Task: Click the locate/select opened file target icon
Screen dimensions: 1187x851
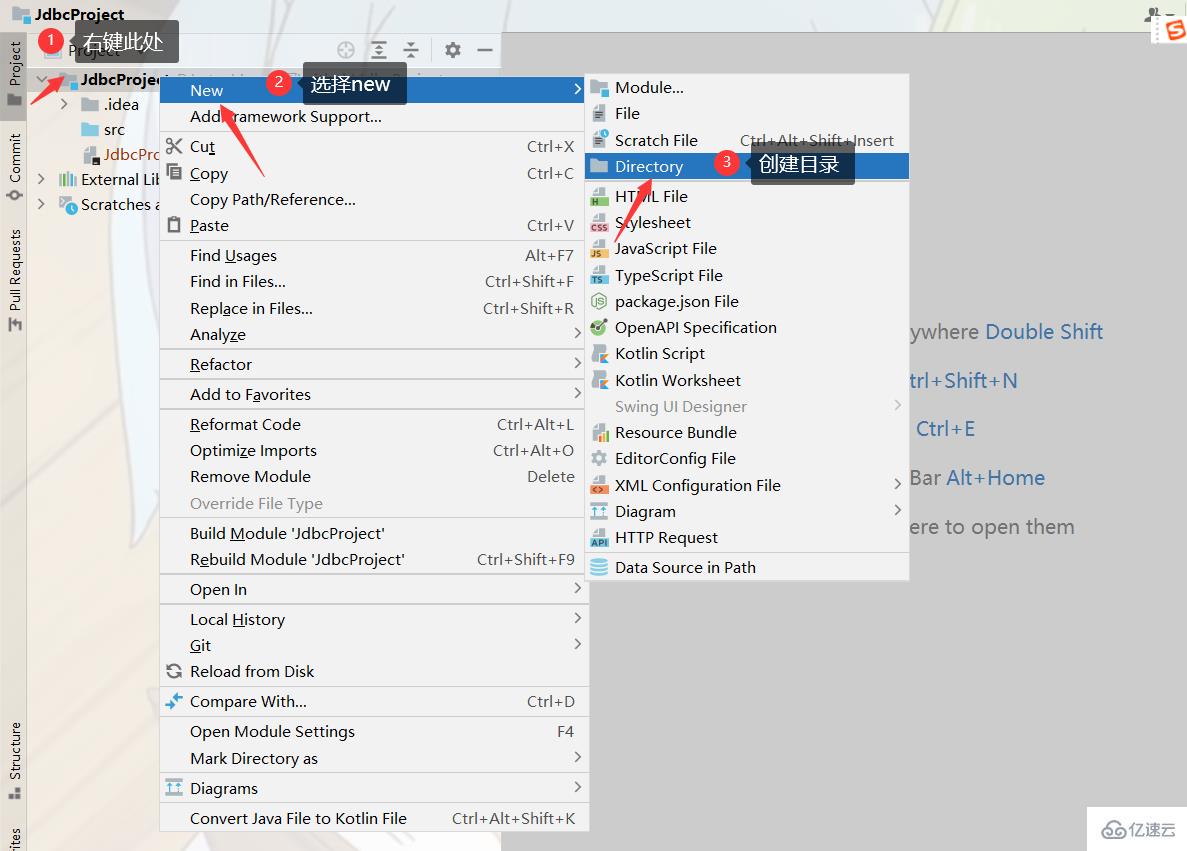Action: pos(346,50)
